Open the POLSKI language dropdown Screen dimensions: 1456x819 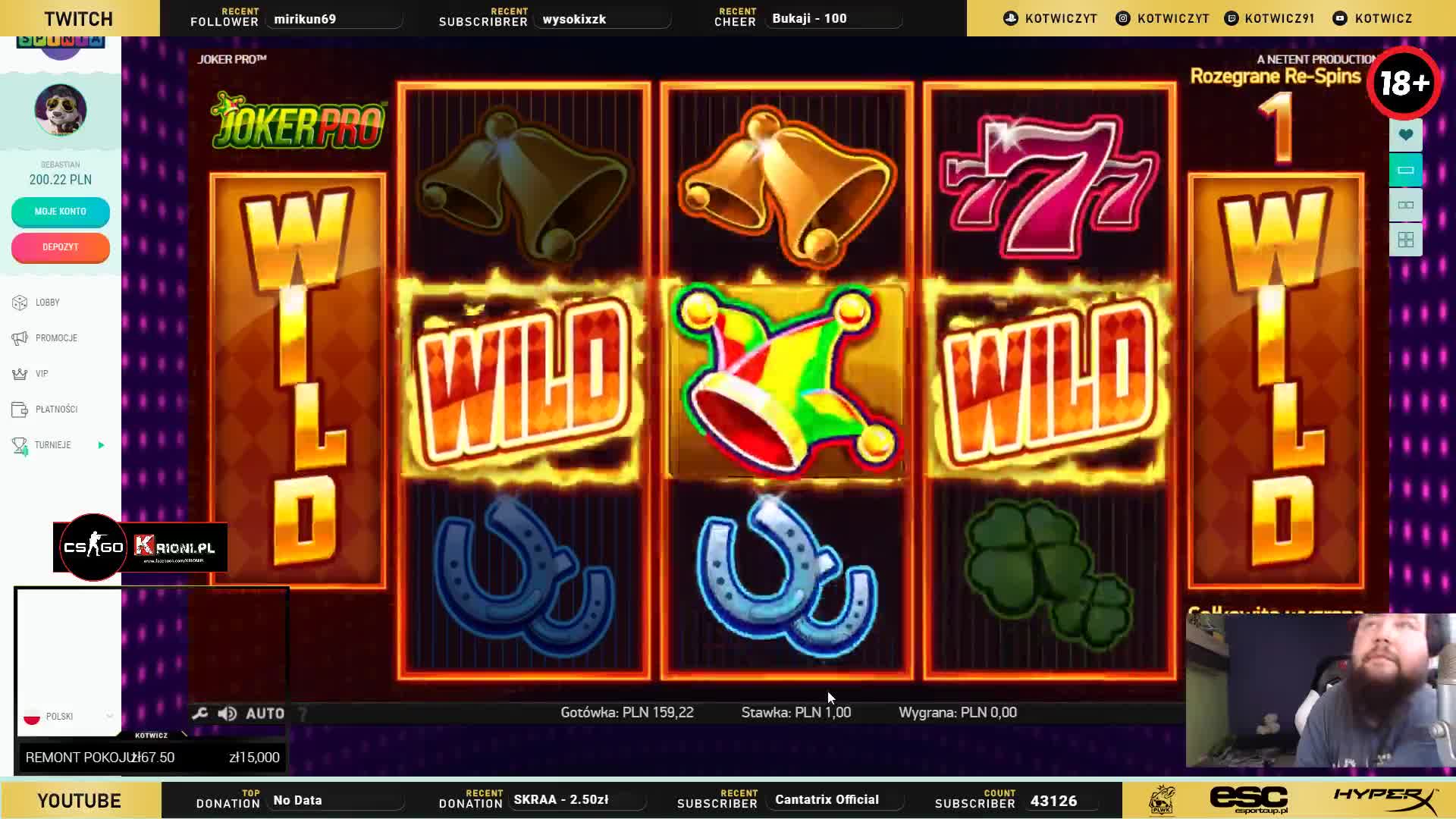point(68,717)
